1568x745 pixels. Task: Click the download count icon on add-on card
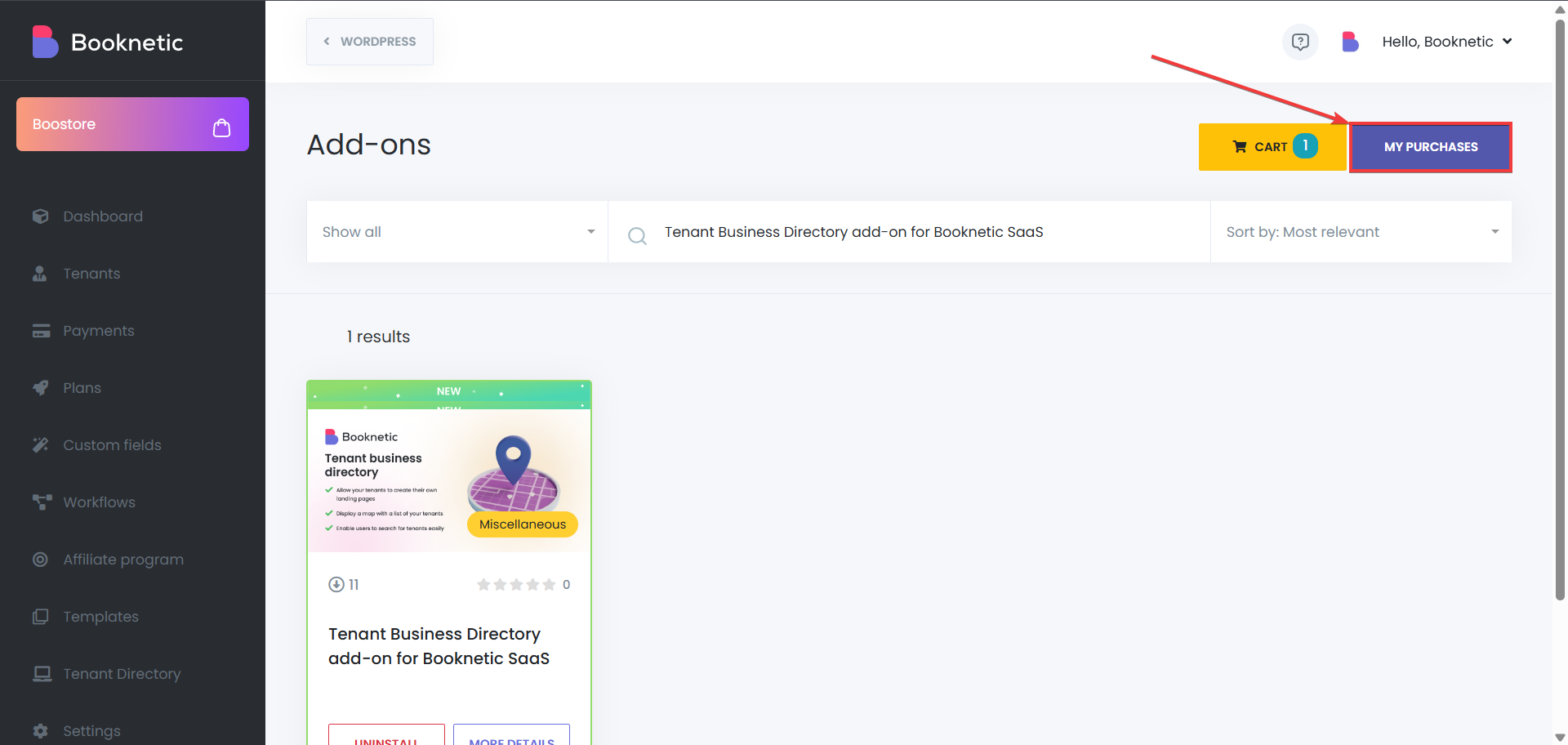click(x=336, y=584)
